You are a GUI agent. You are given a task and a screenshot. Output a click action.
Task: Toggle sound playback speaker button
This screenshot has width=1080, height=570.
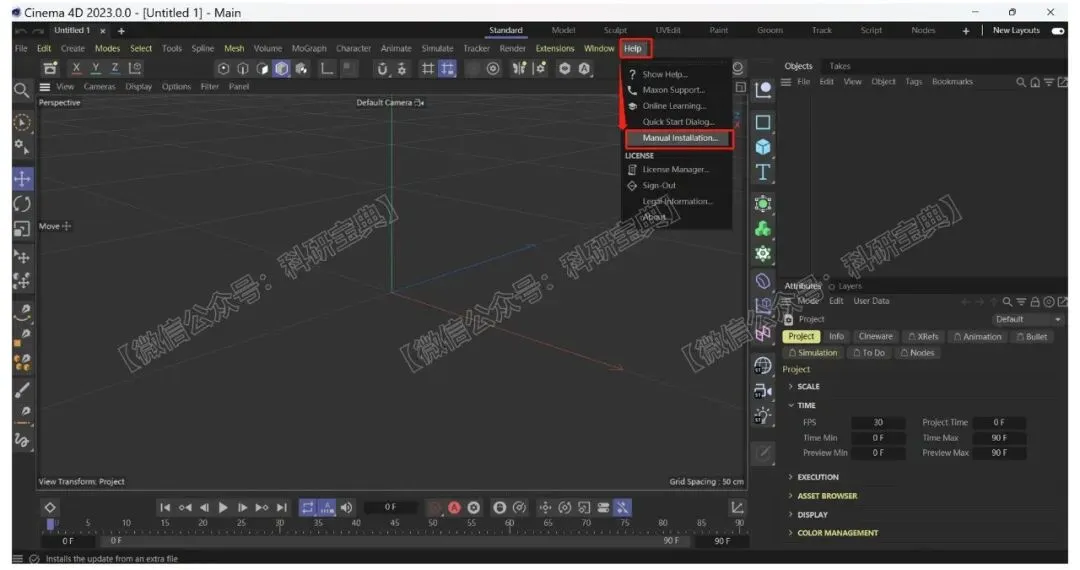click(x=346, y=507)
